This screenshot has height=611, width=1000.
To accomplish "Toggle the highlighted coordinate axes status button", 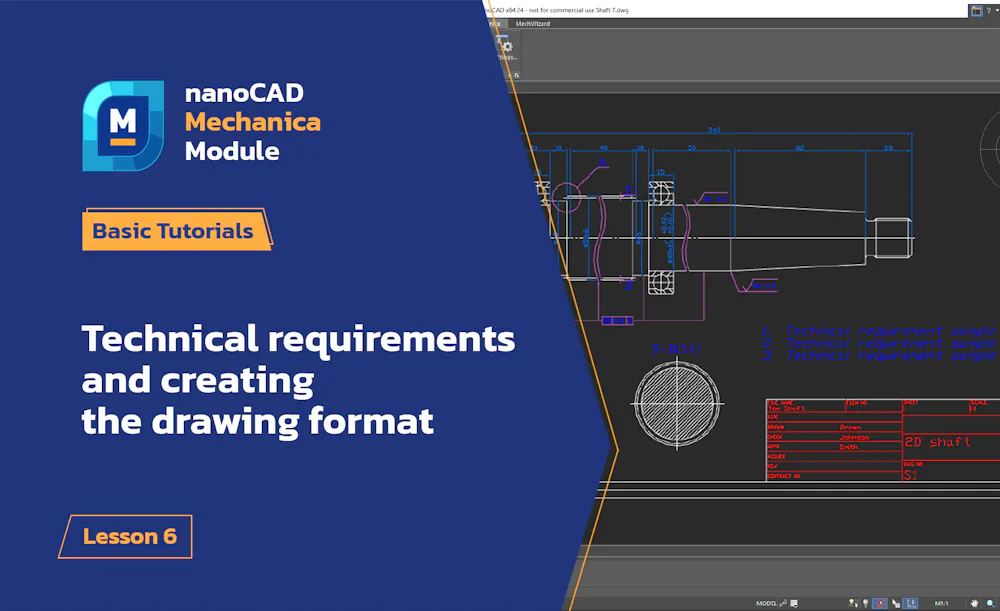I will [911, 603].
